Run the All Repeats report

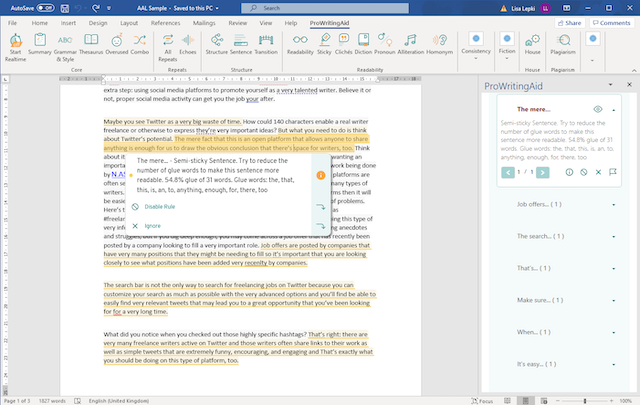168,48
